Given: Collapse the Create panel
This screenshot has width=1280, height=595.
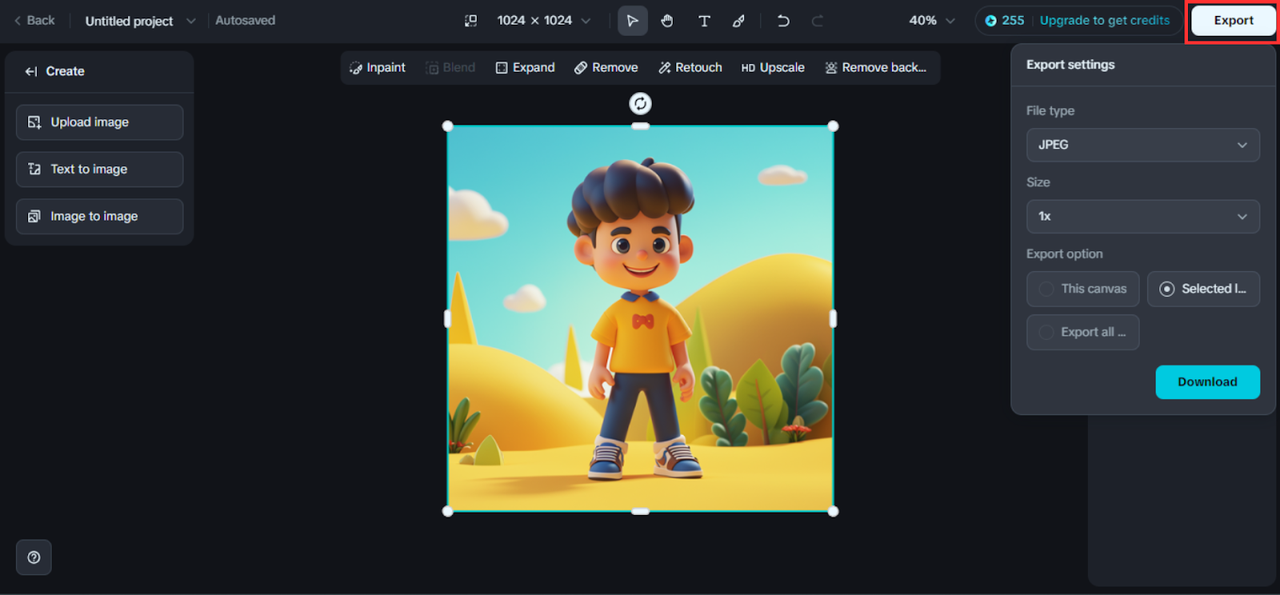Looking at the screenshot, I should coord(31,71).
